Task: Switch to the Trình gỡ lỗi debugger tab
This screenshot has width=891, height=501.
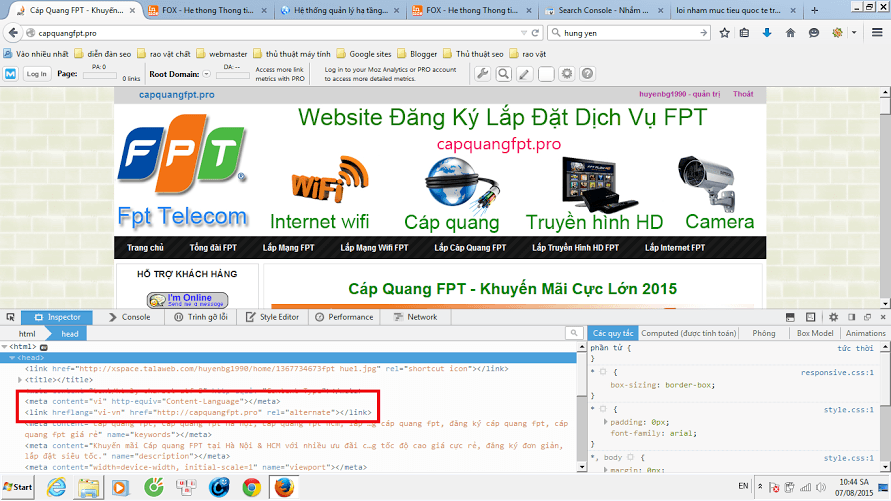Action: pyautogui.click(x=201, y=317)
